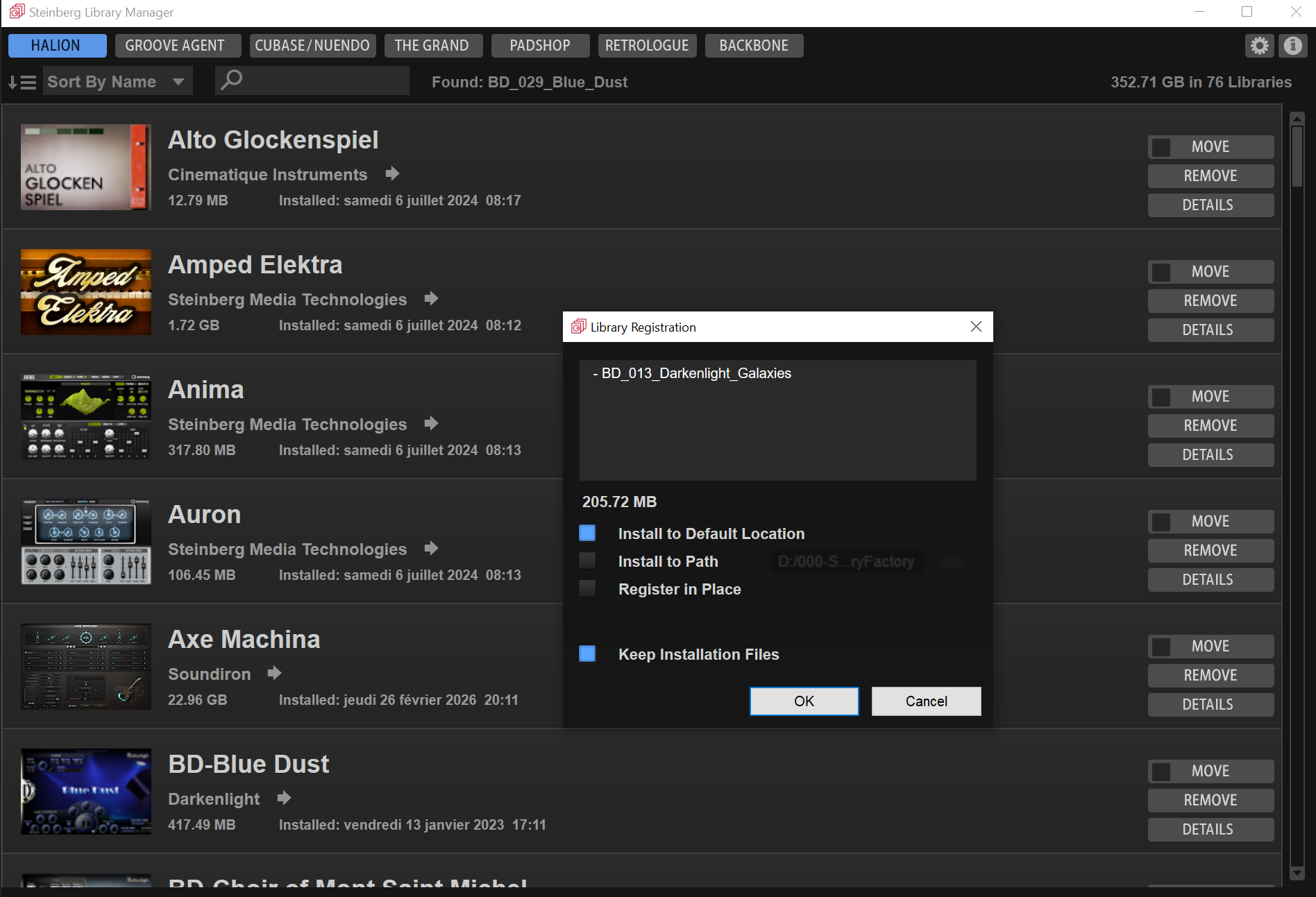Image resolution: width=1316 pixels, height=897 pixels.
Task: Confirm registration with OK
Action: [x=804, y=701]
